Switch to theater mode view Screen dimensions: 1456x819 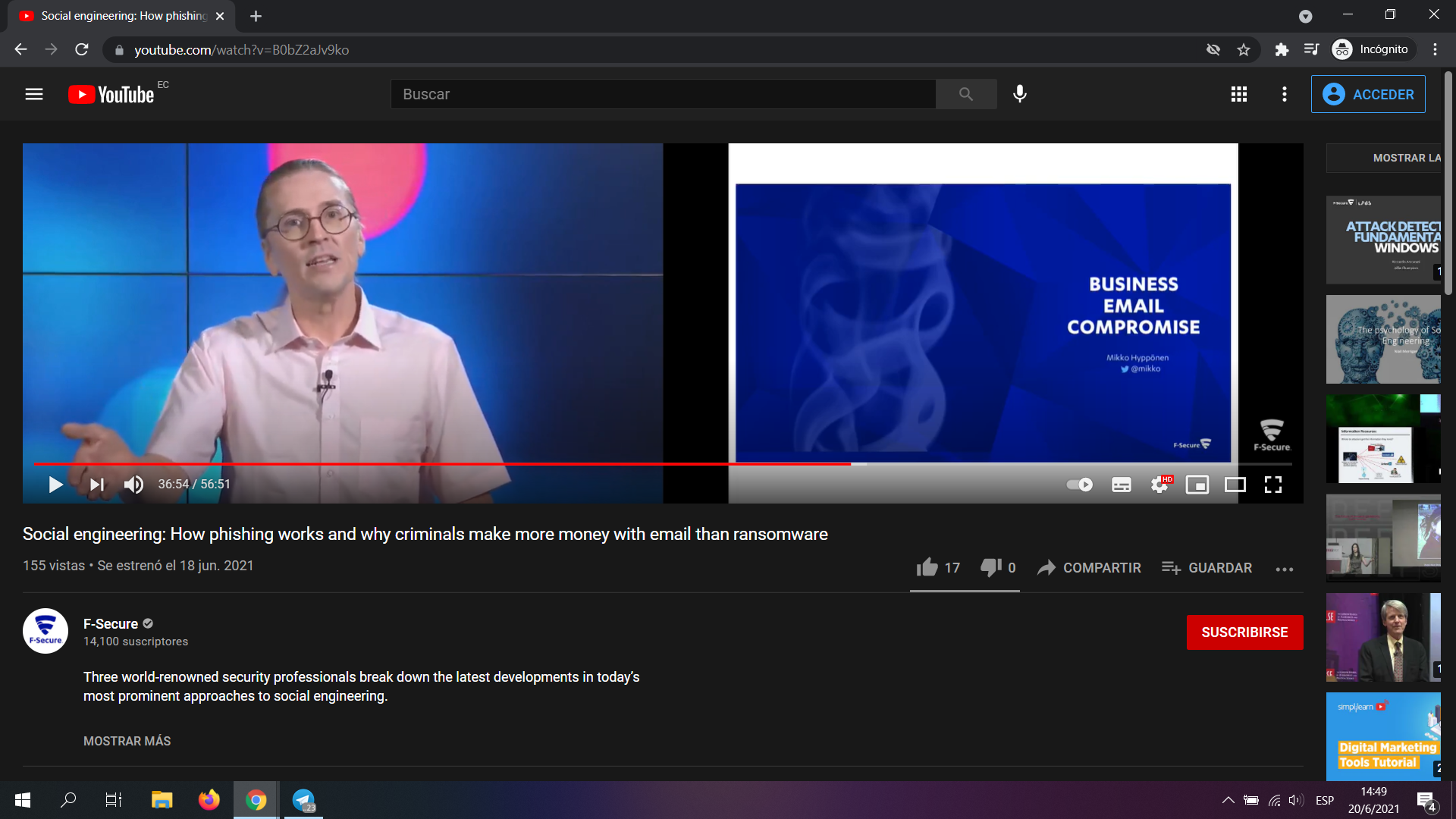point(1235,485)
